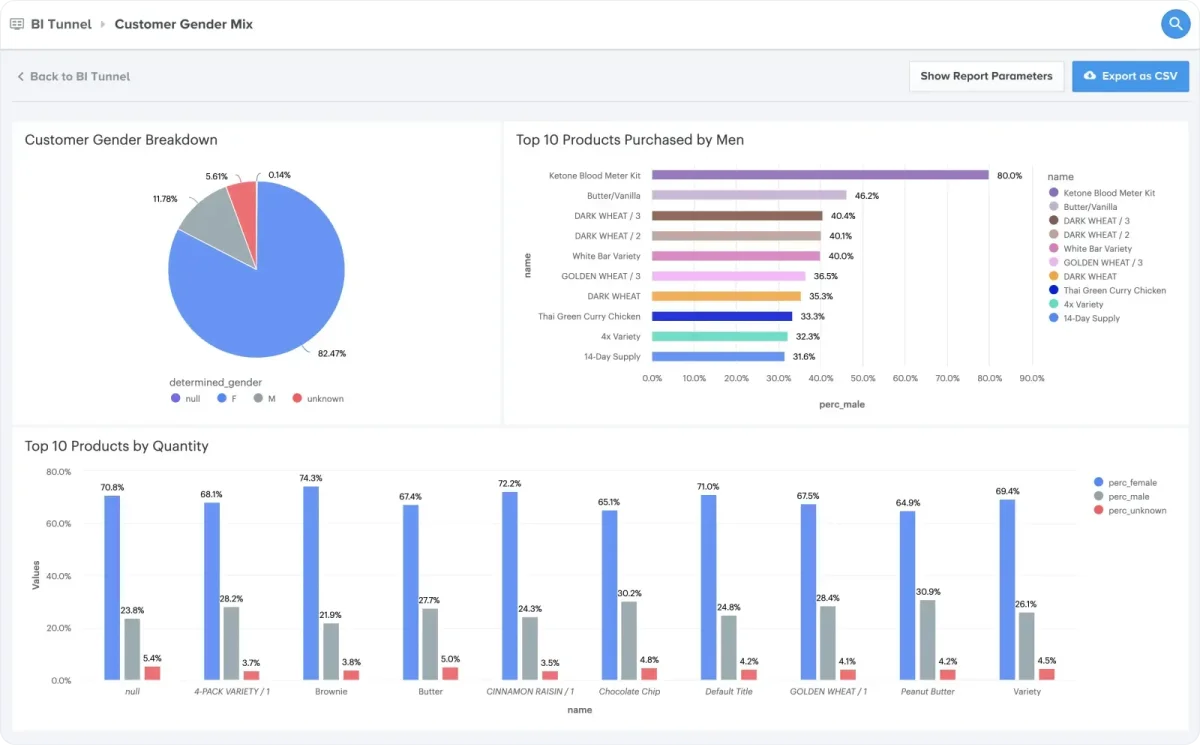Image resolution: width=1200 pixels, height=745 pixels.
Task: Hide perc_male series via legend
Action: pyautogui.click(x=1124, y=496)
